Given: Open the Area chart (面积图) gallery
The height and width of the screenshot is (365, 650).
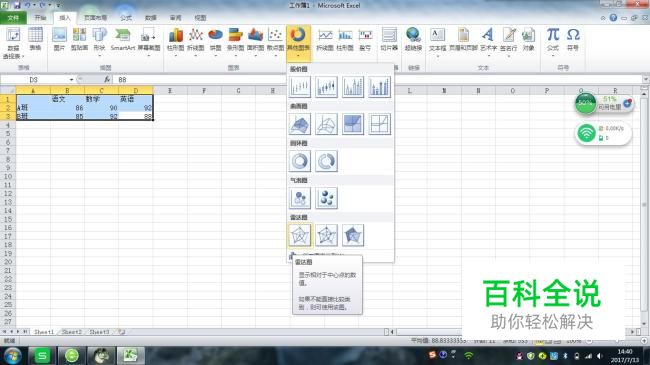Looking at the screenshot, I should coord(255,41).
